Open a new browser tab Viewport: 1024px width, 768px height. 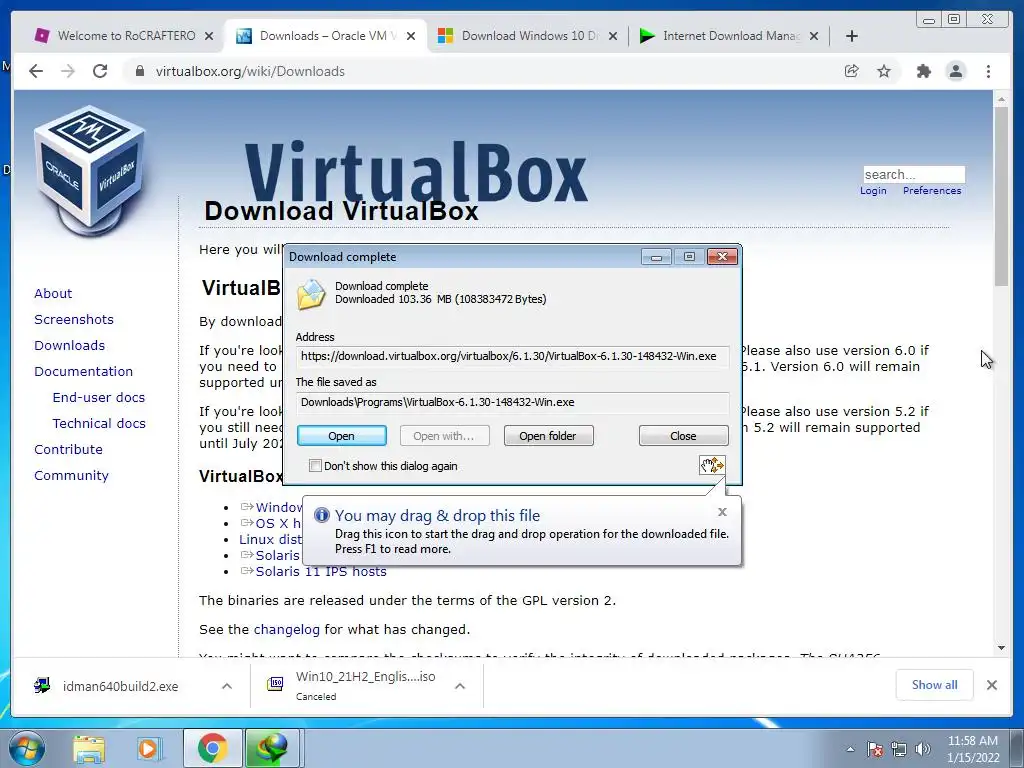pyautogui.click(x=852, y=36)
